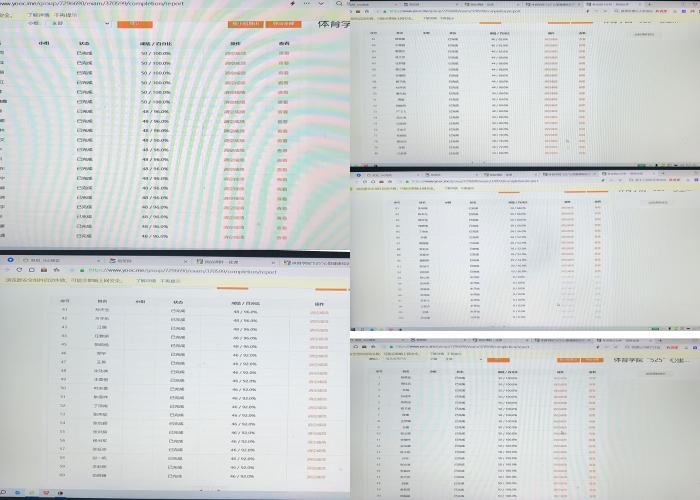The height and width of the screenshot is (500, 700).
Task: Click the operation link in row 41, bottom-left table
Action: point(319,312)
